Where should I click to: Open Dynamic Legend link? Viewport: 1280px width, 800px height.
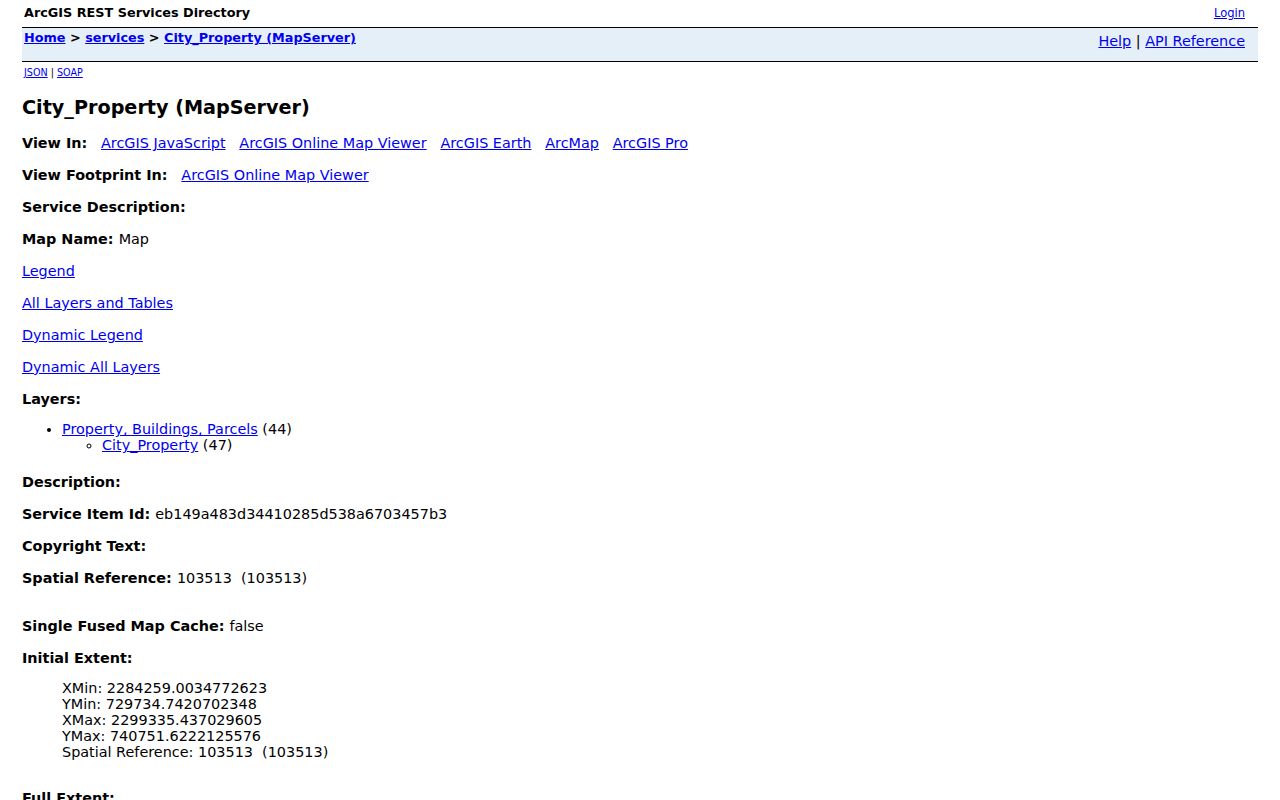(82, 335)
